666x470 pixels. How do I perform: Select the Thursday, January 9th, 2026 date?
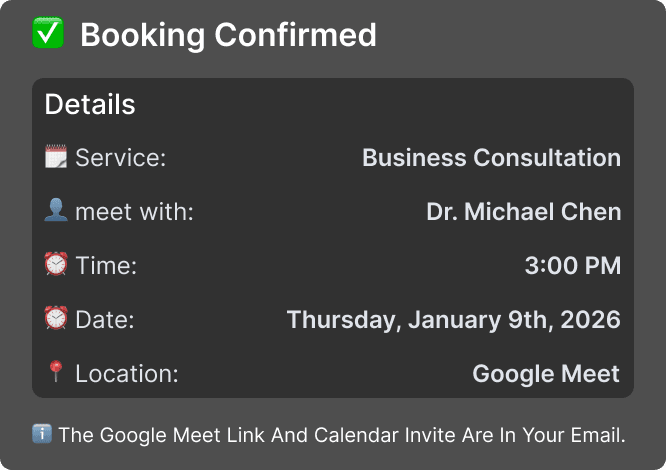(x=453, y=320)
